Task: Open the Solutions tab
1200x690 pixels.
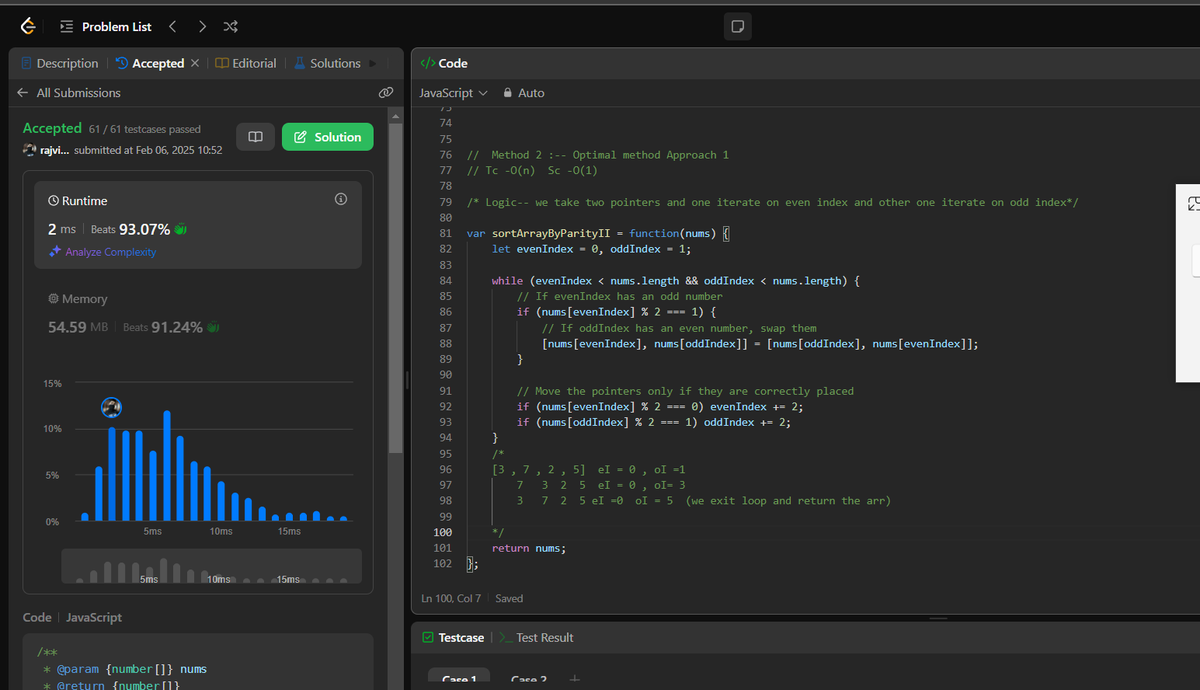Action: (x=327, y=63)
